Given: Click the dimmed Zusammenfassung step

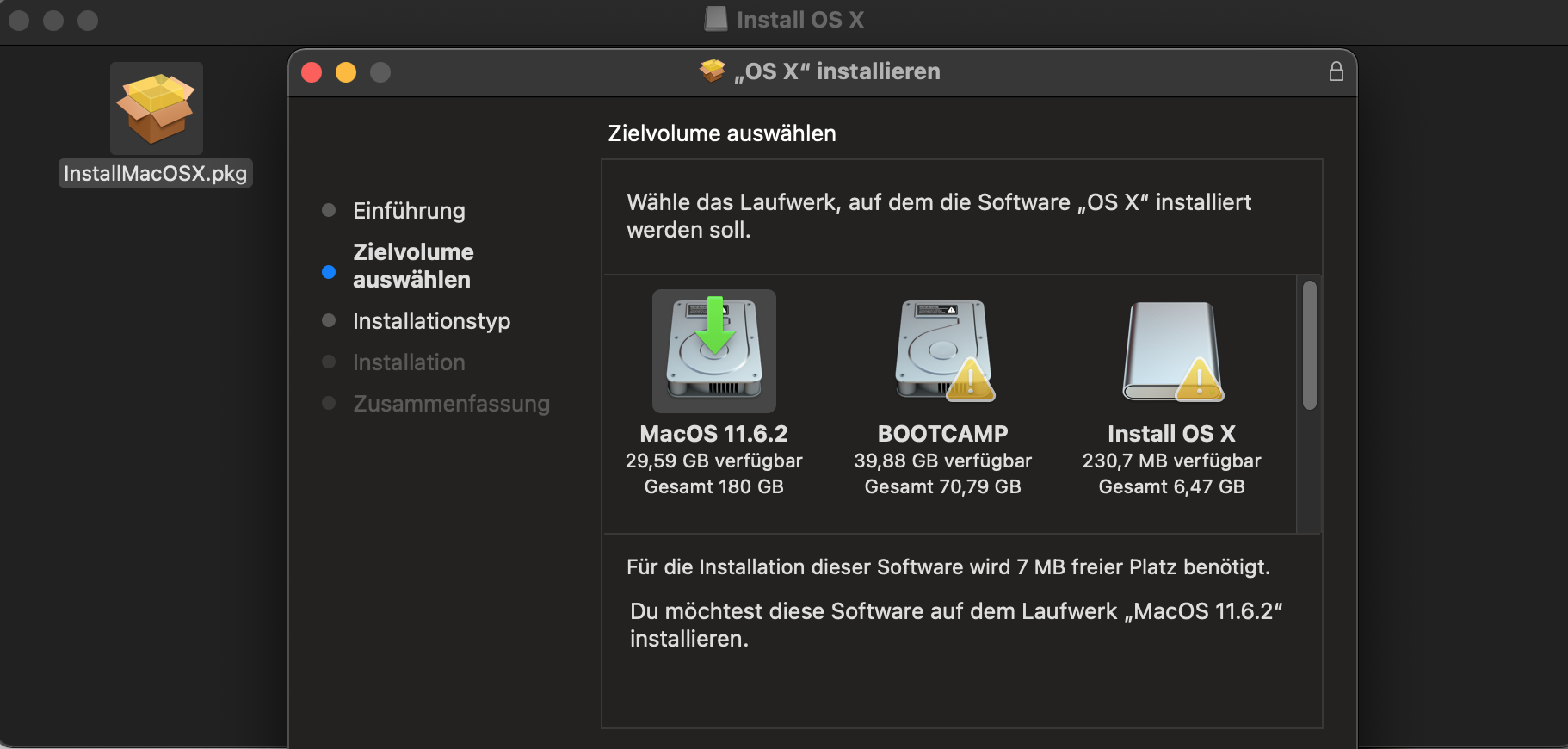Looking at the screenshot, I should tap(451, 404).
